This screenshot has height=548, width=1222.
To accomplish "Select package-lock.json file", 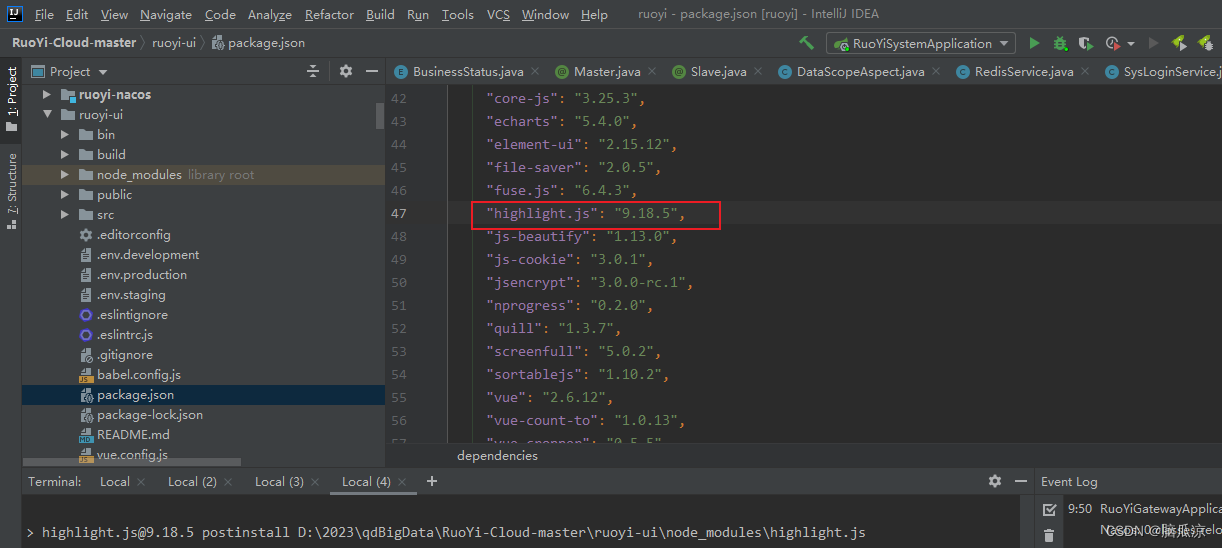I will coord(149,414).
